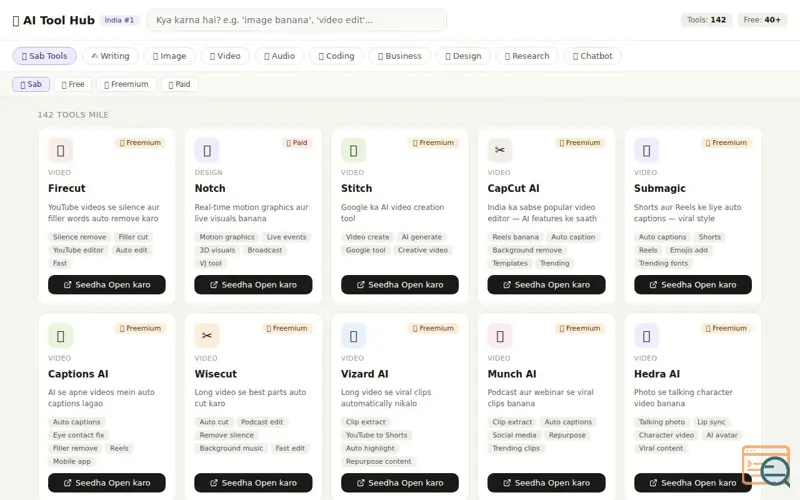
Task: Open the Research category tab
Action: coord(527,56)
